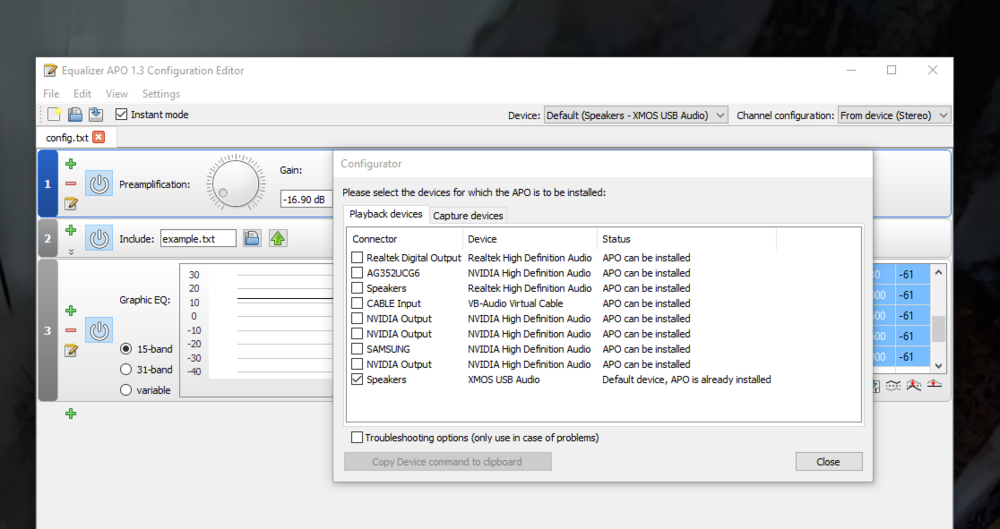Open the View menu
This screenshot has width=1000, height=529.
coord(117,94)
